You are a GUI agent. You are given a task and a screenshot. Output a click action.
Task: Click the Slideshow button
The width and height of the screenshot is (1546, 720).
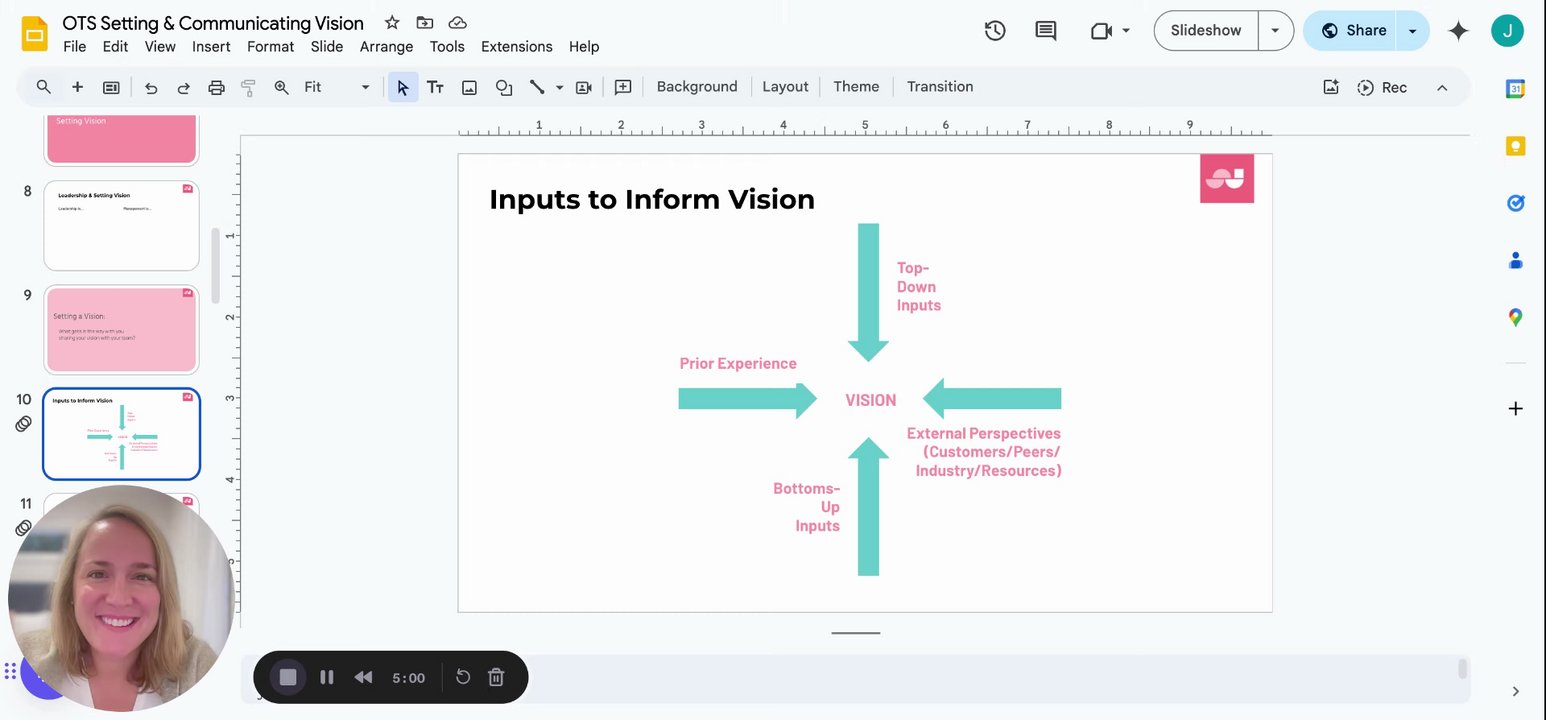point(1206,31)
